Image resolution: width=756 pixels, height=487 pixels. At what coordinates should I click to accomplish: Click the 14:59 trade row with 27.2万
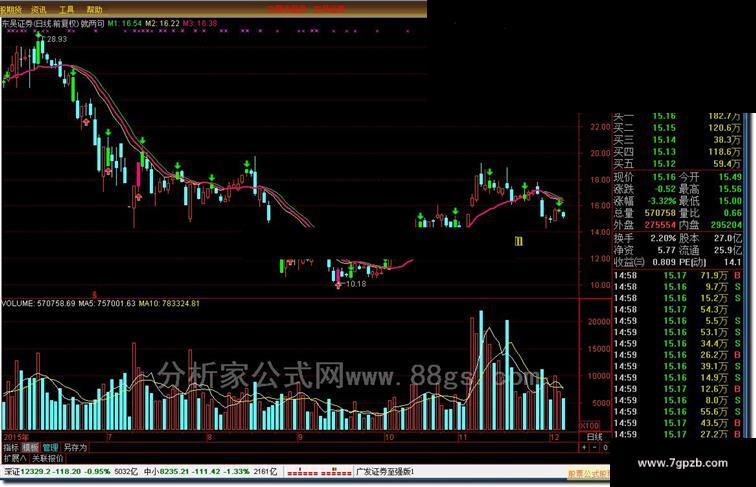[x=677, y=434]
